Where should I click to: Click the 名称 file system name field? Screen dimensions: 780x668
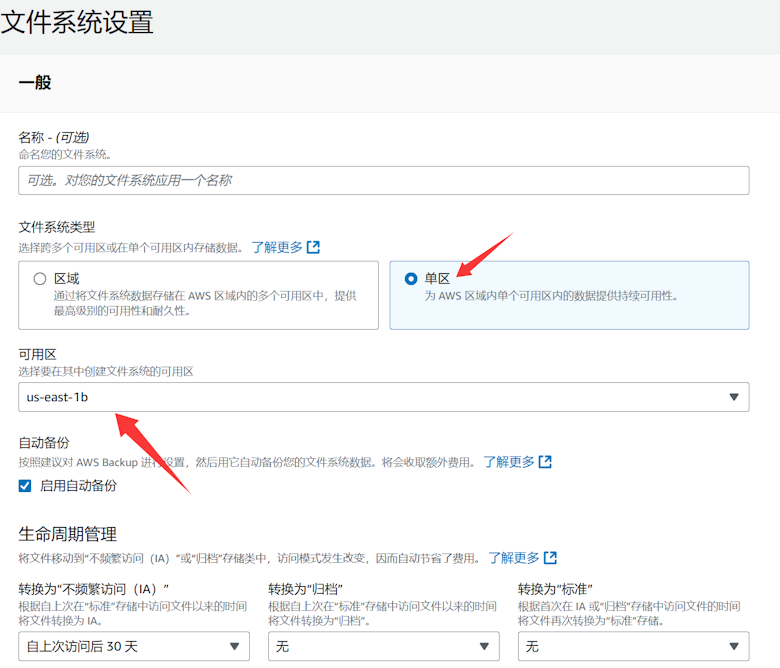[x=383, y=180]
